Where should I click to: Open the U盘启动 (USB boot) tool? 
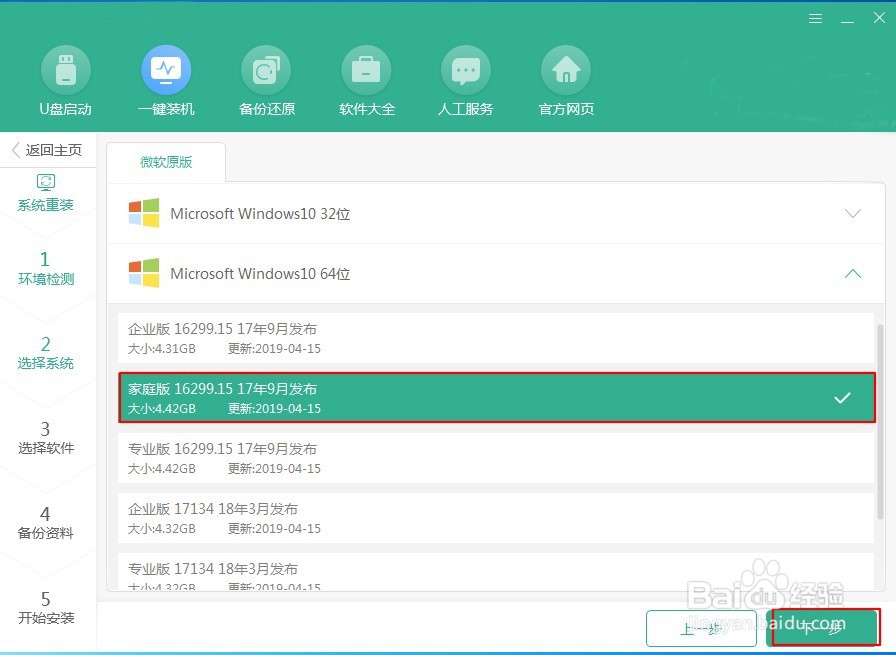tap(66, 80)
